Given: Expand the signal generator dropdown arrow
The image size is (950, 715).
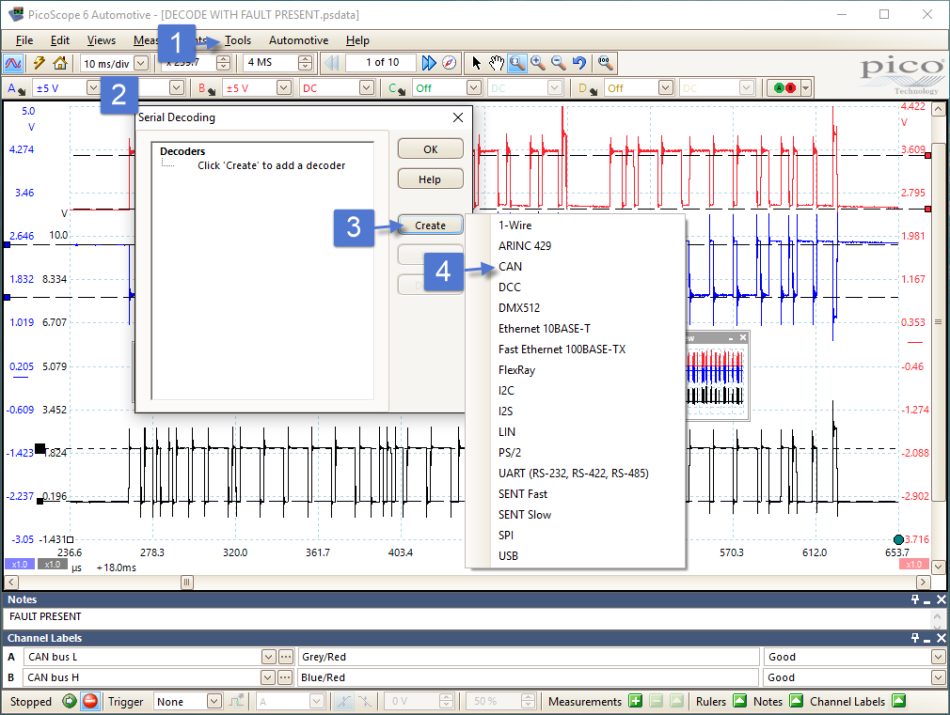Looking at the screenshot, I should point(805,88).
